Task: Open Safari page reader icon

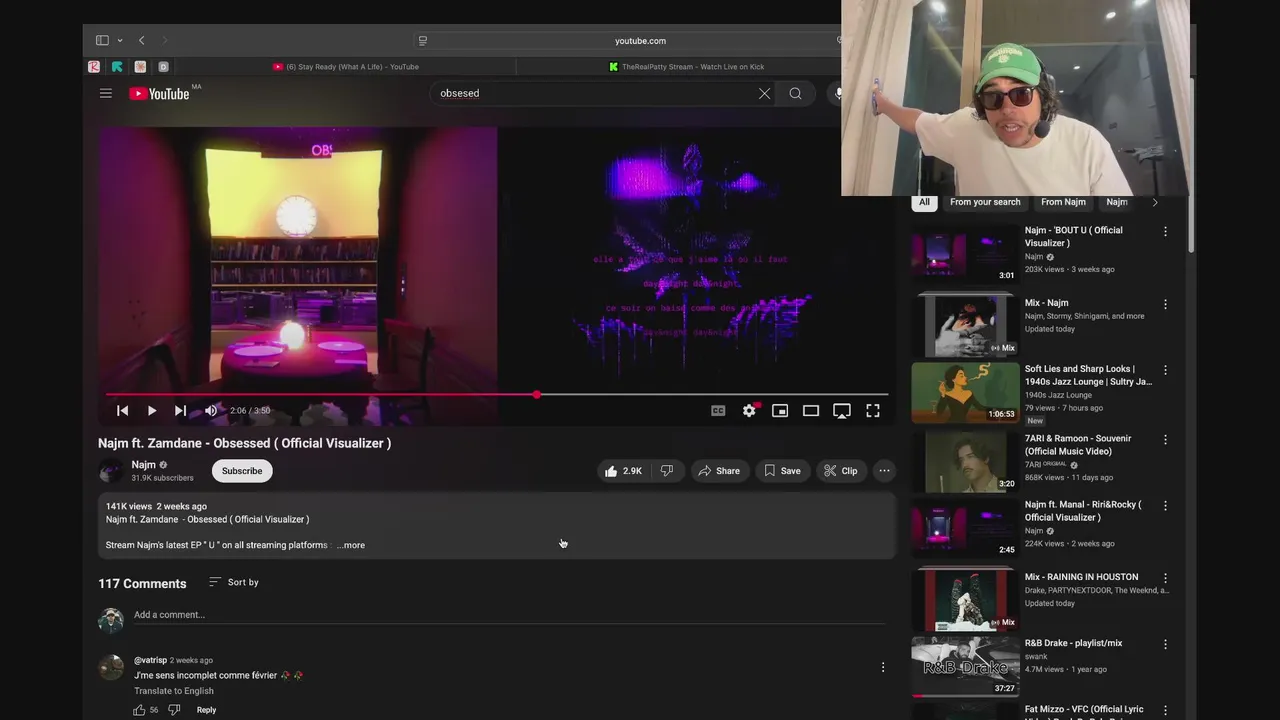Action: click(x=423, y=41)
